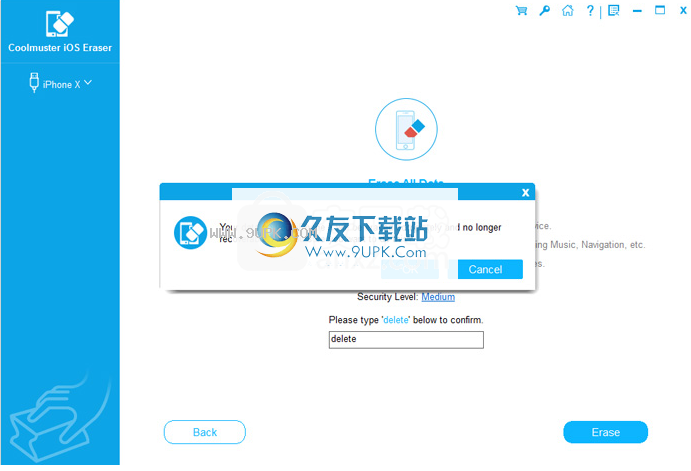Viewport: 691px width, 471px height.
Task: Click the key register icon
Action: pyautogui.click(x=545, y=11)
